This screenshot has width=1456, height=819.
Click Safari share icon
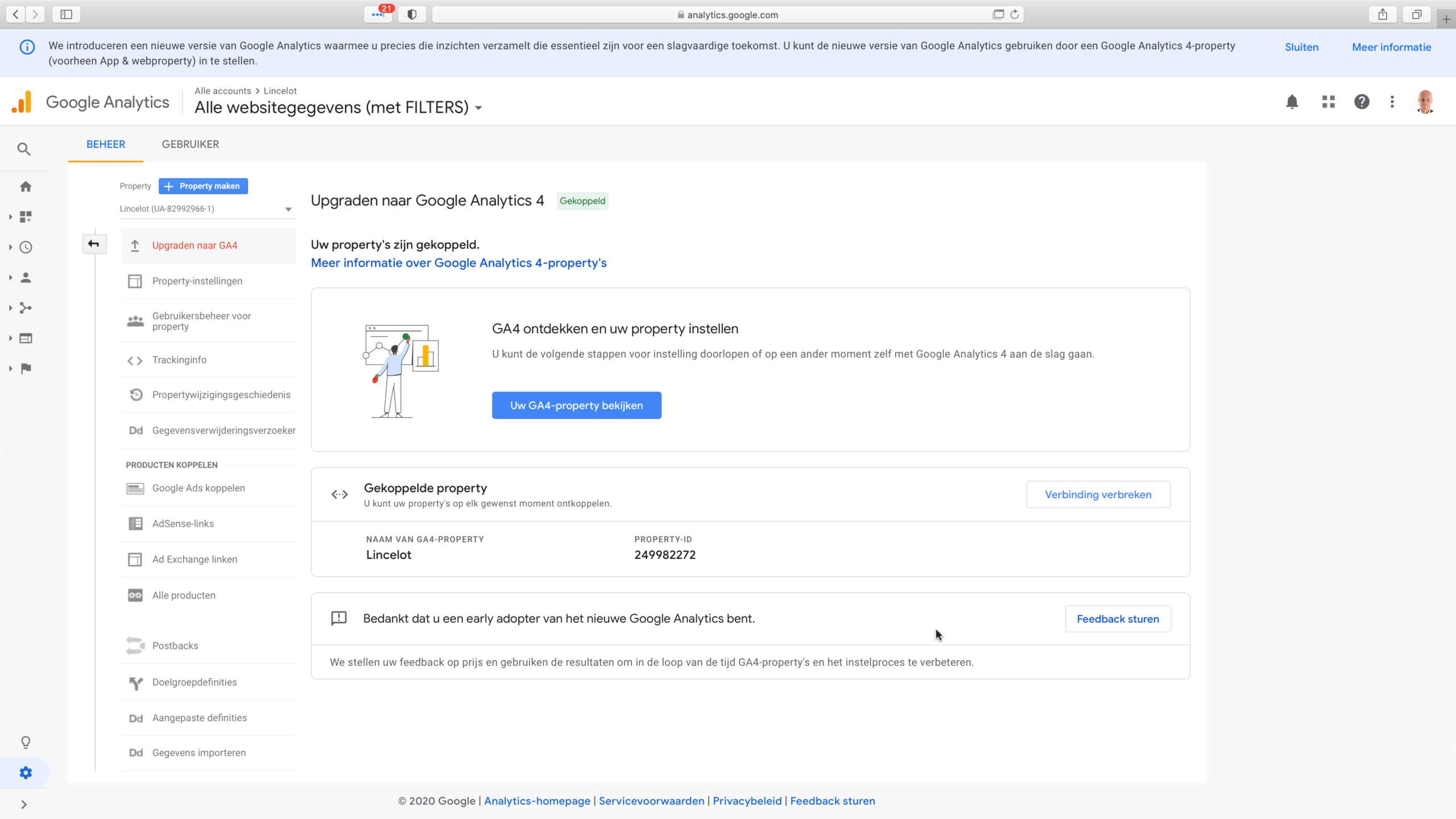[1383, 14]
